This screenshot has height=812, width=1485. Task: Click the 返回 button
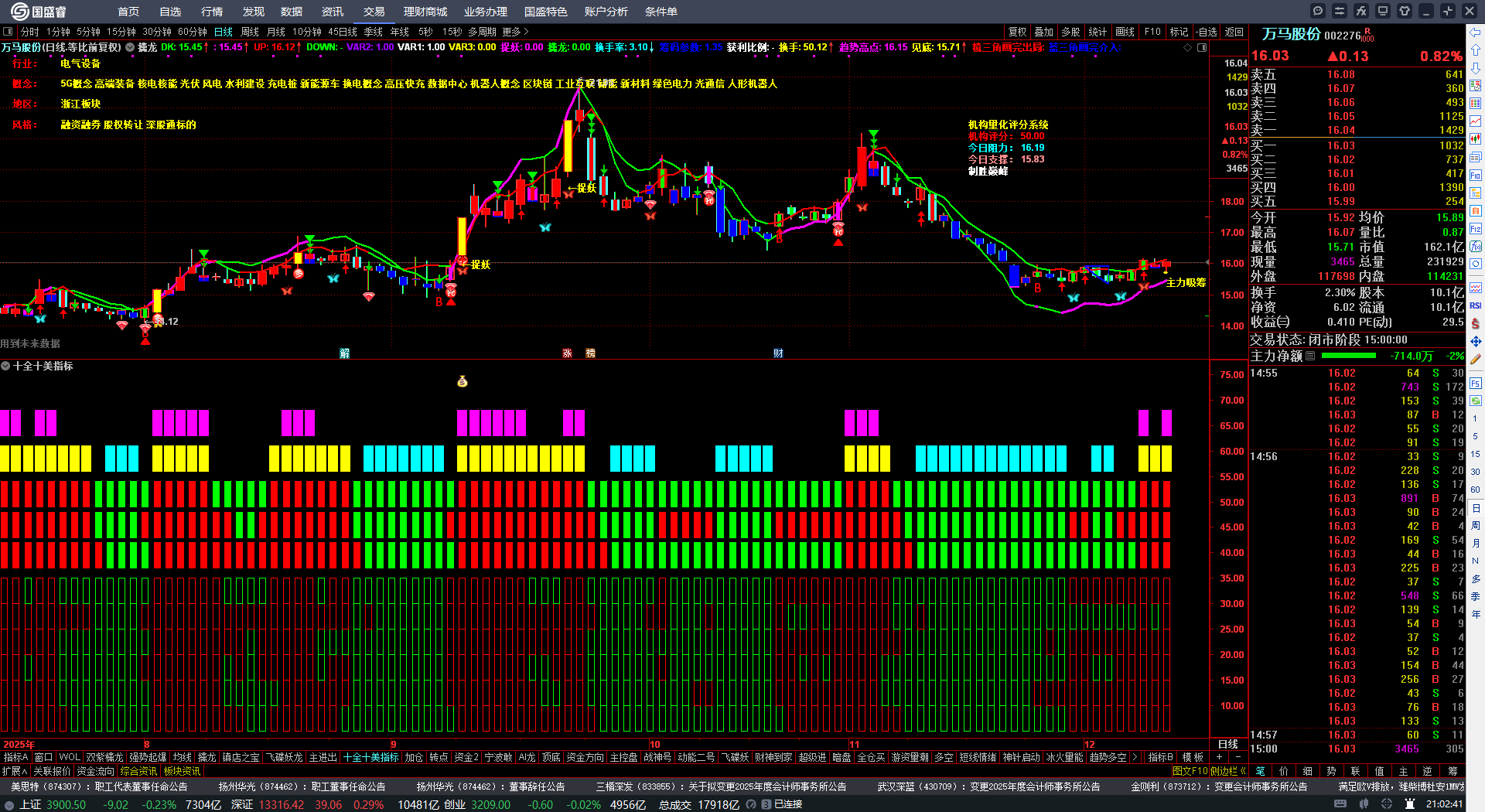[x=1234, y=32]
